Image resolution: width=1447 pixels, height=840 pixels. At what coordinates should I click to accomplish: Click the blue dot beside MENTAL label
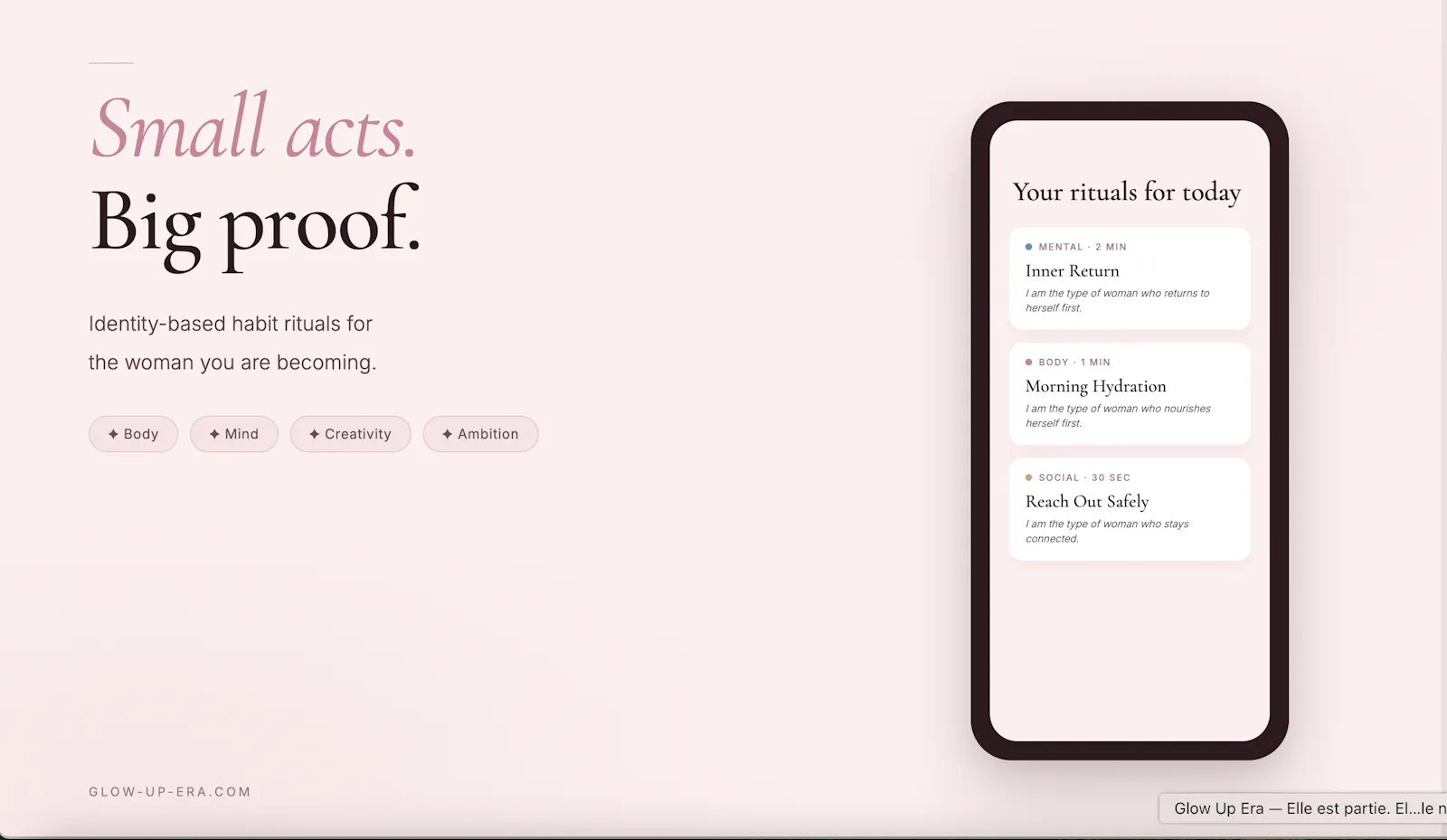[x=1029, y=247]
